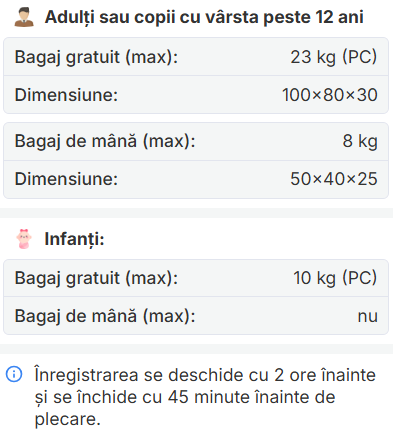The height and width of the screenshot is (434, 393).
Task: Click the first 'Dimensiune:' row label
Action: (66, 95)
